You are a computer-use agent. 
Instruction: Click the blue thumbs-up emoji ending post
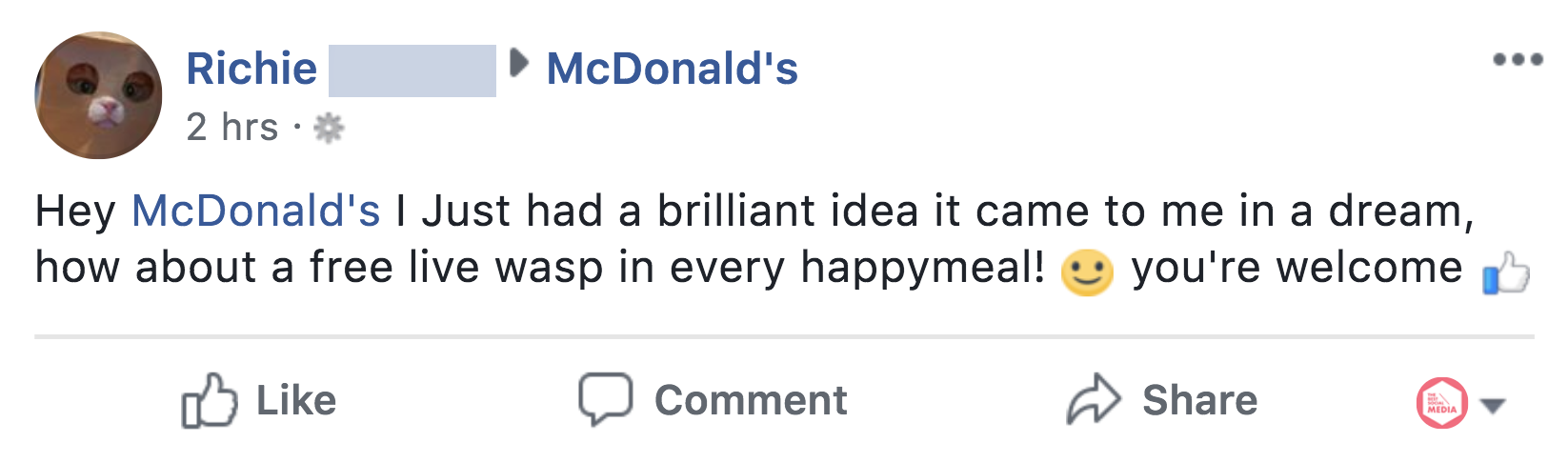[x=1506, y=273]
